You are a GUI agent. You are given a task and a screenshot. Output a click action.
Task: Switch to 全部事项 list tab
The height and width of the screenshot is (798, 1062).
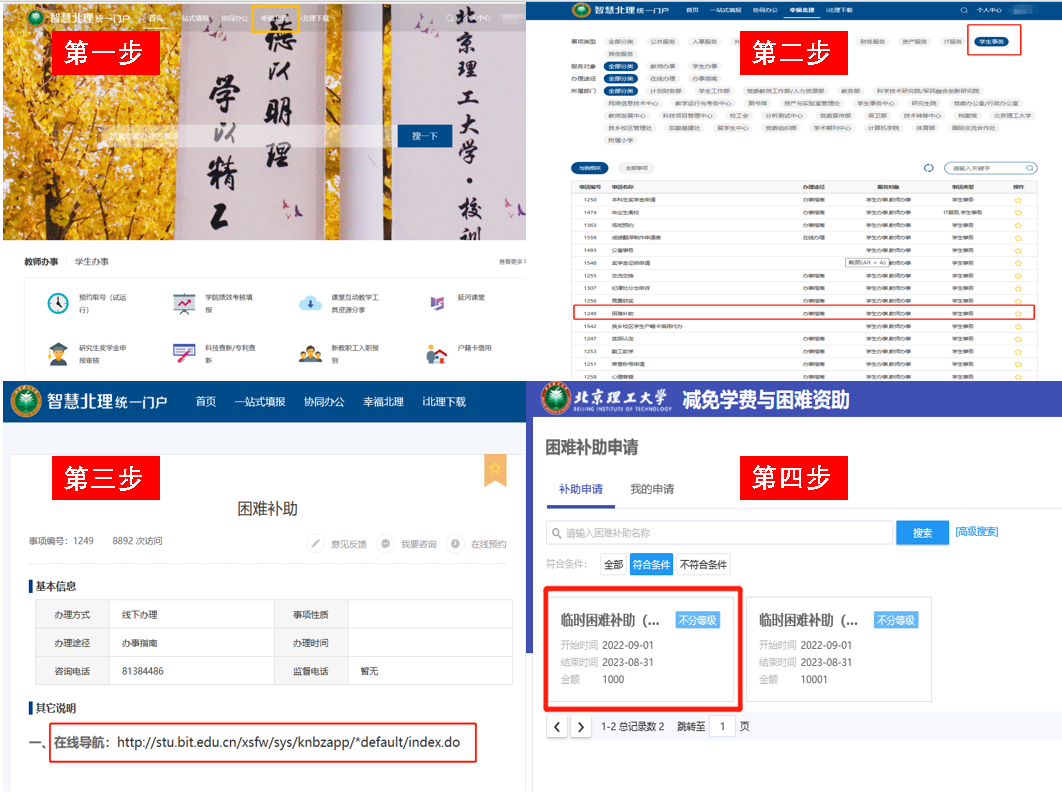[636, 168]
